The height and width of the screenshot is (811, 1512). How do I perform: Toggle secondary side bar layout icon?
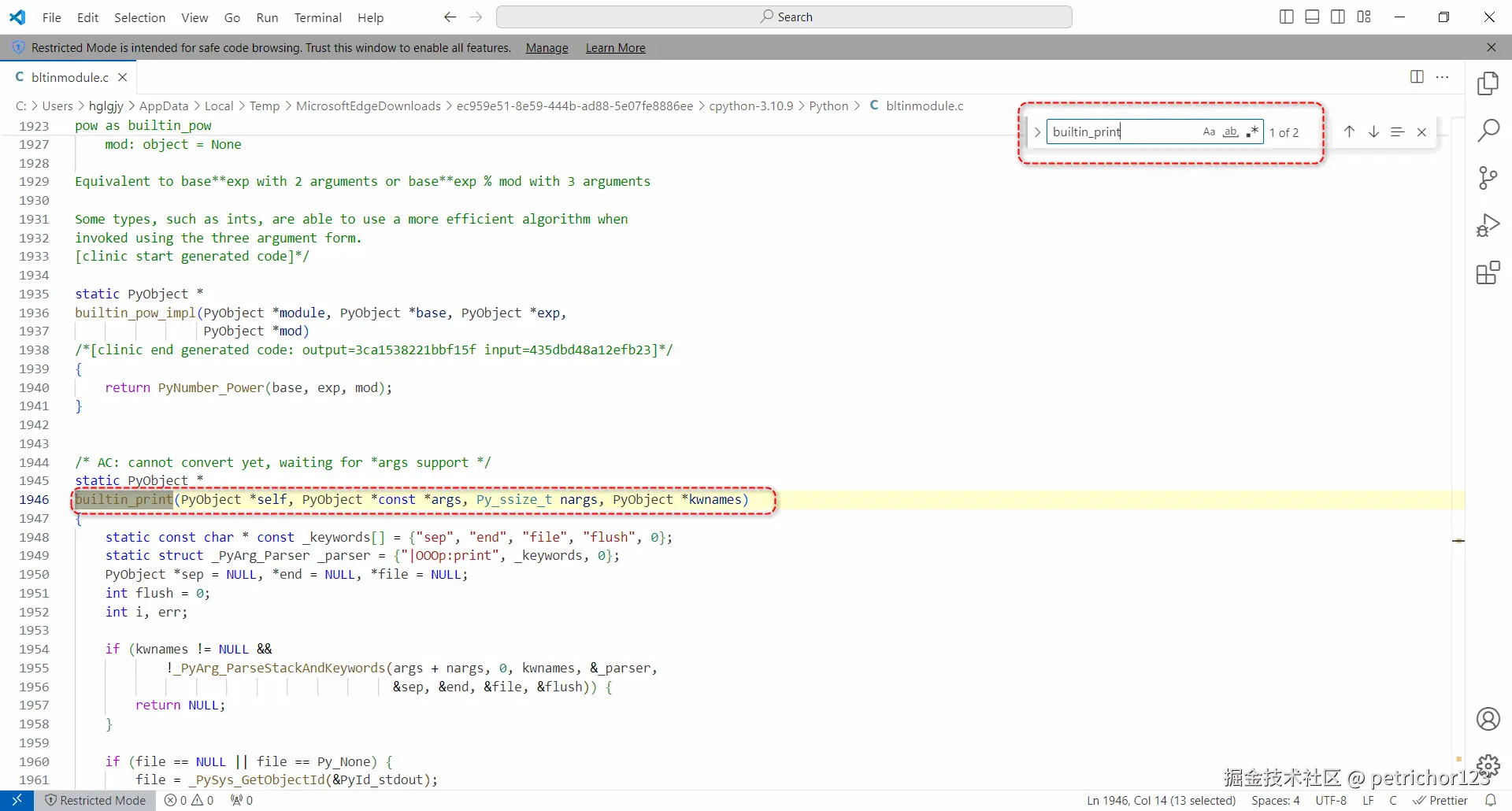pyautogui.click(x=1338, y=17)
